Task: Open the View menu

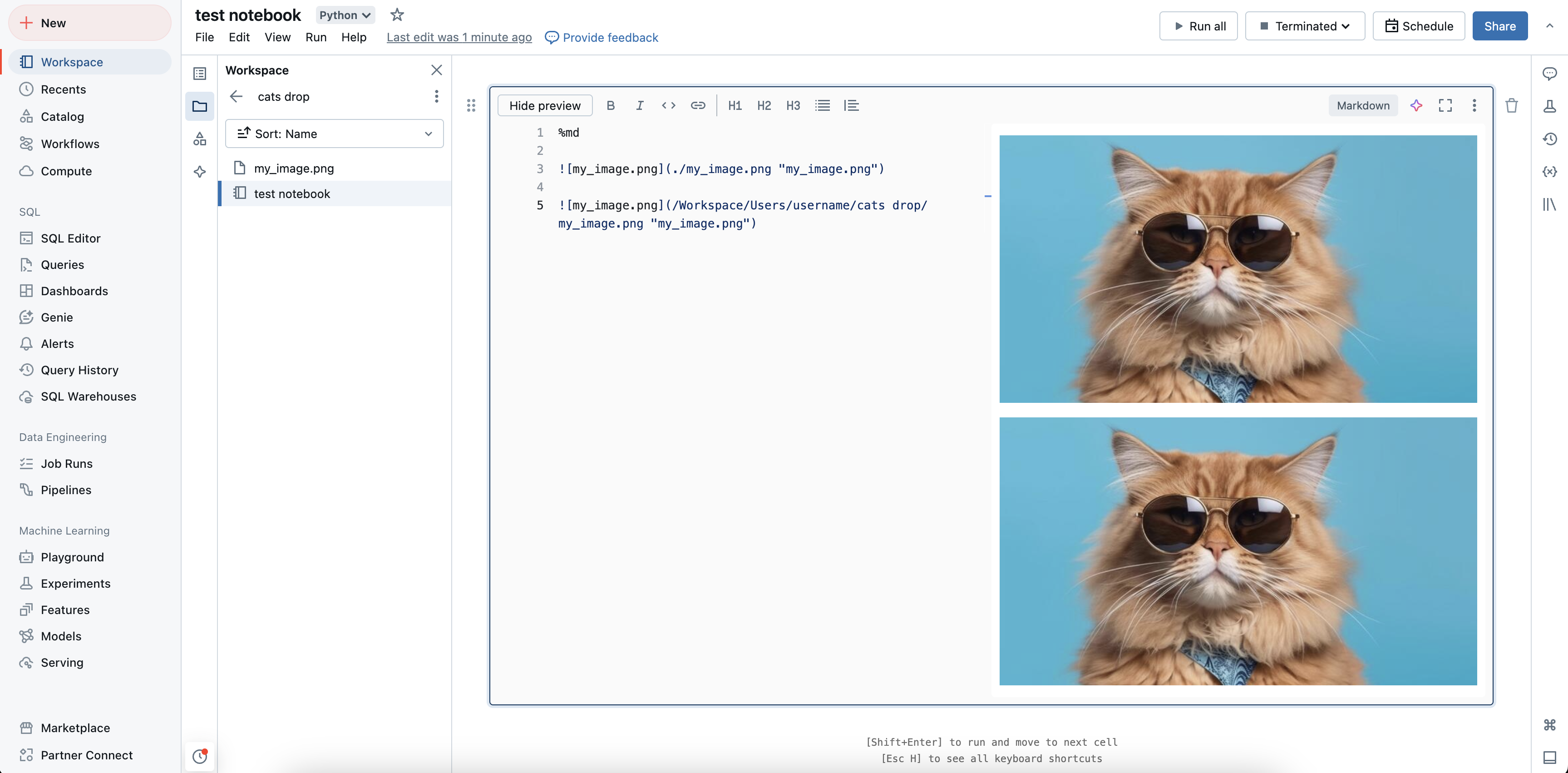Action: [276, 37]
